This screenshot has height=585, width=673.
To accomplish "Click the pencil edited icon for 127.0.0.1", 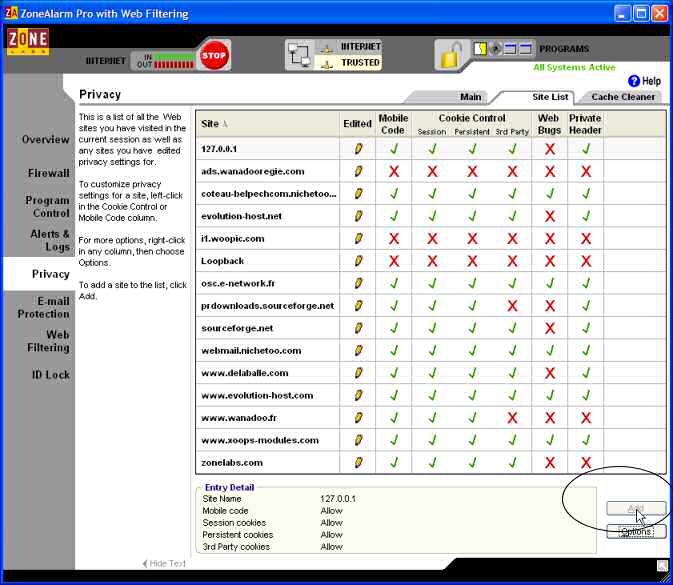I will coord(358,149).
